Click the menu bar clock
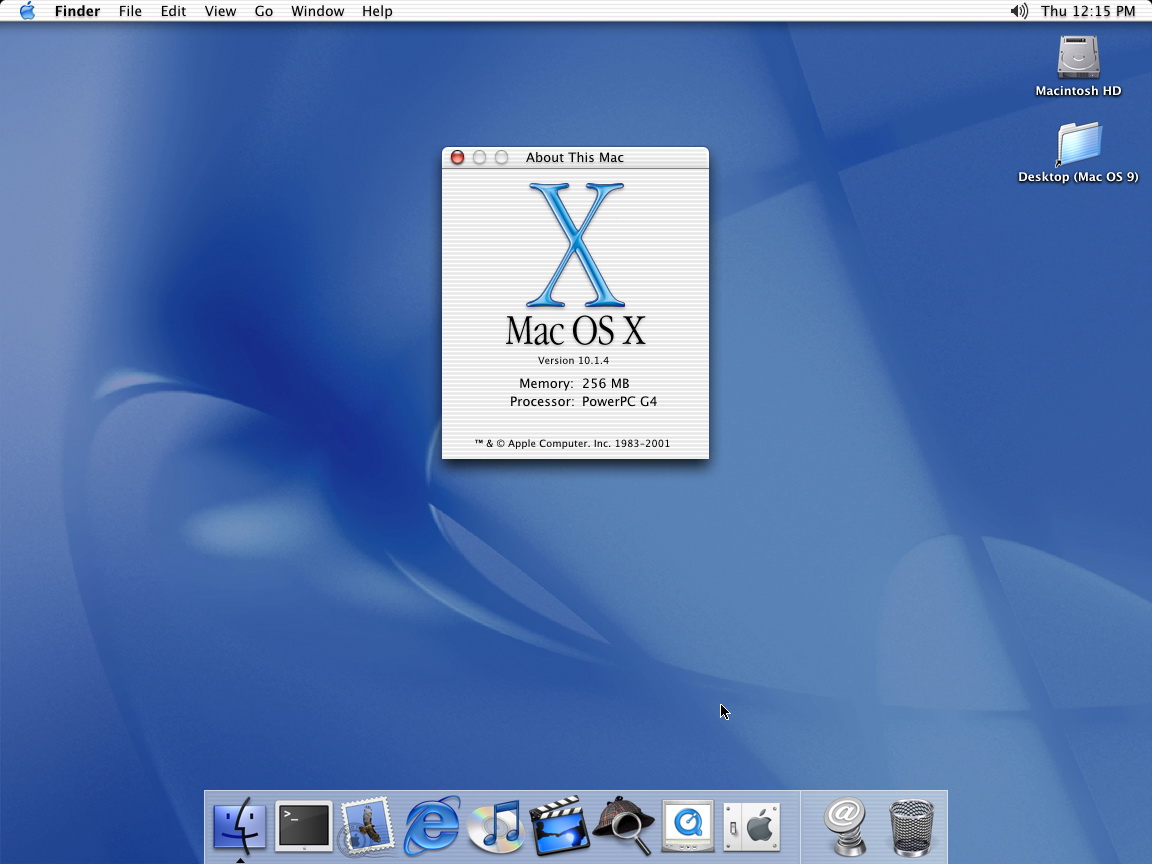Image resolution: width=1152 pixels, height=864 pixels. pos(1088,11)
